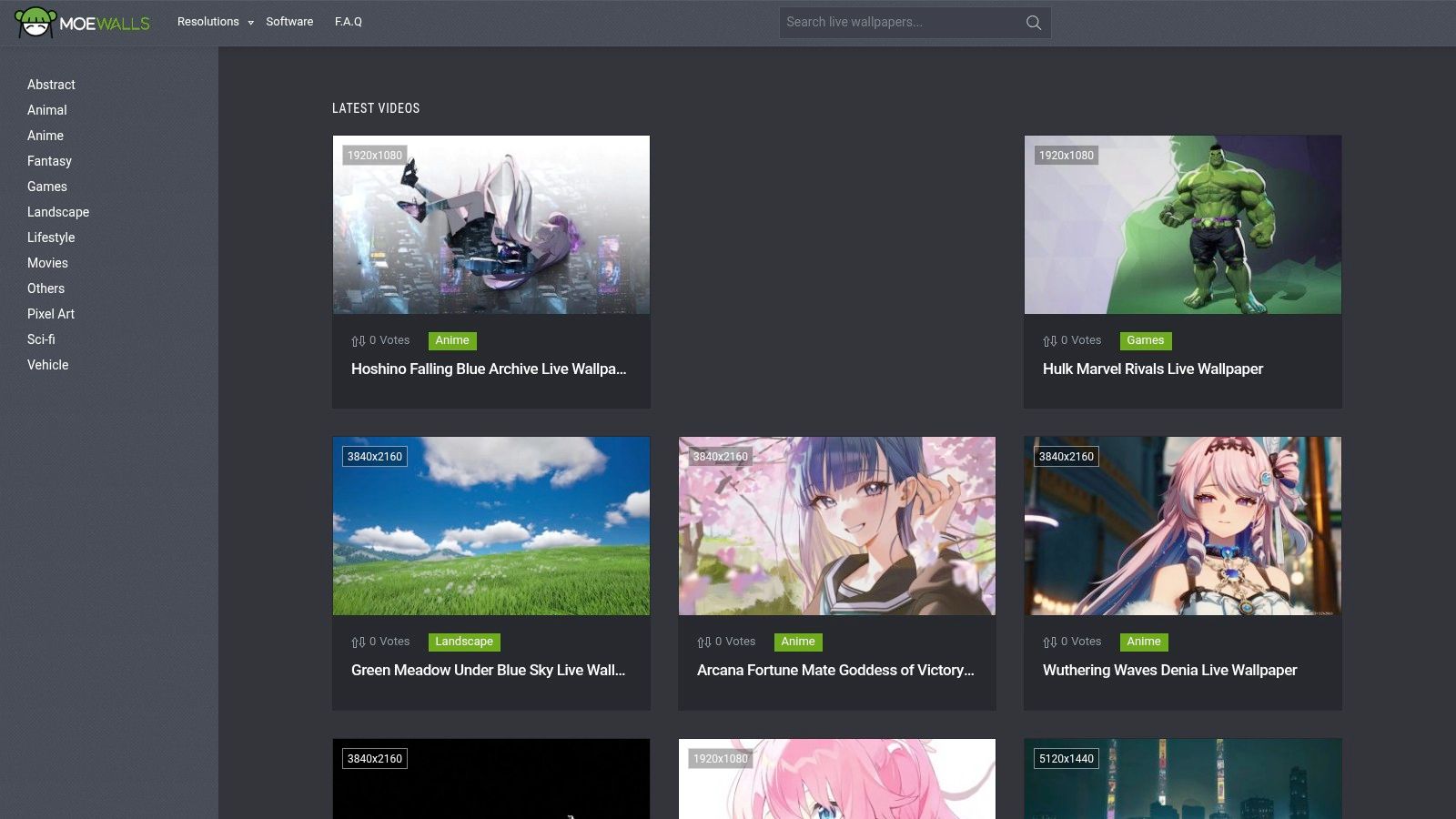Screen dimensions: 1456x819
Task: Click 3840x2160 badge on Arcana Fortune thumbnail
Action: click(721, 457)
